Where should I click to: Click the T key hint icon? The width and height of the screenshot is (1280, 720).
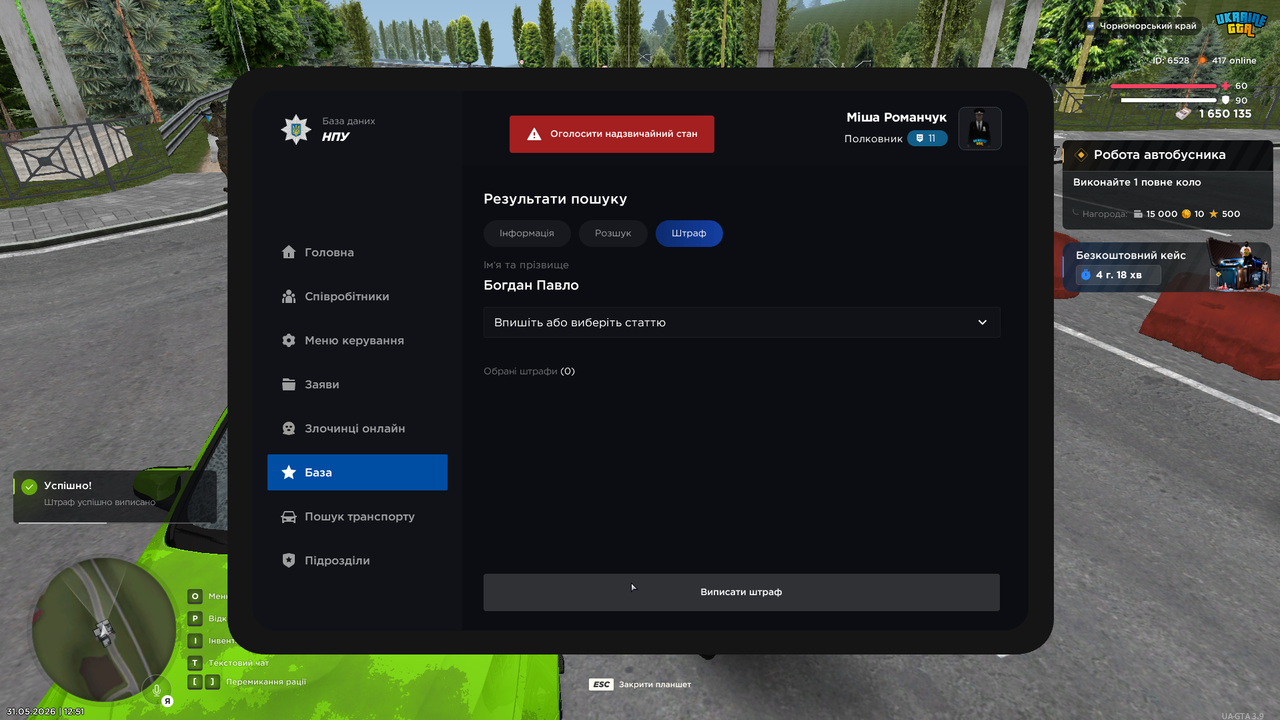195,662
